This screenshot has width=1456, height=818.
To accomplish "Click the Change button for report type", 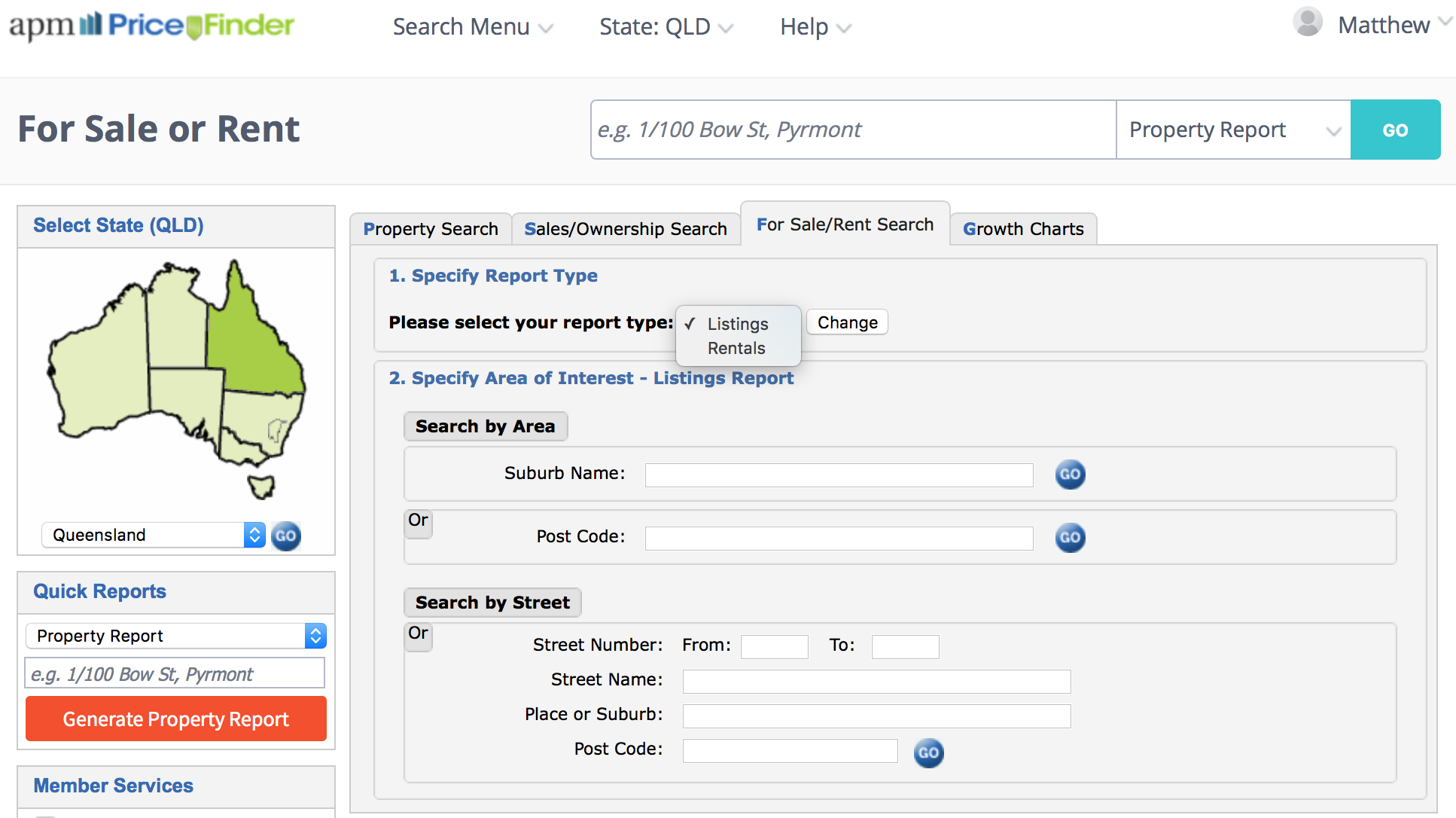I will click(x=846, y=322).
